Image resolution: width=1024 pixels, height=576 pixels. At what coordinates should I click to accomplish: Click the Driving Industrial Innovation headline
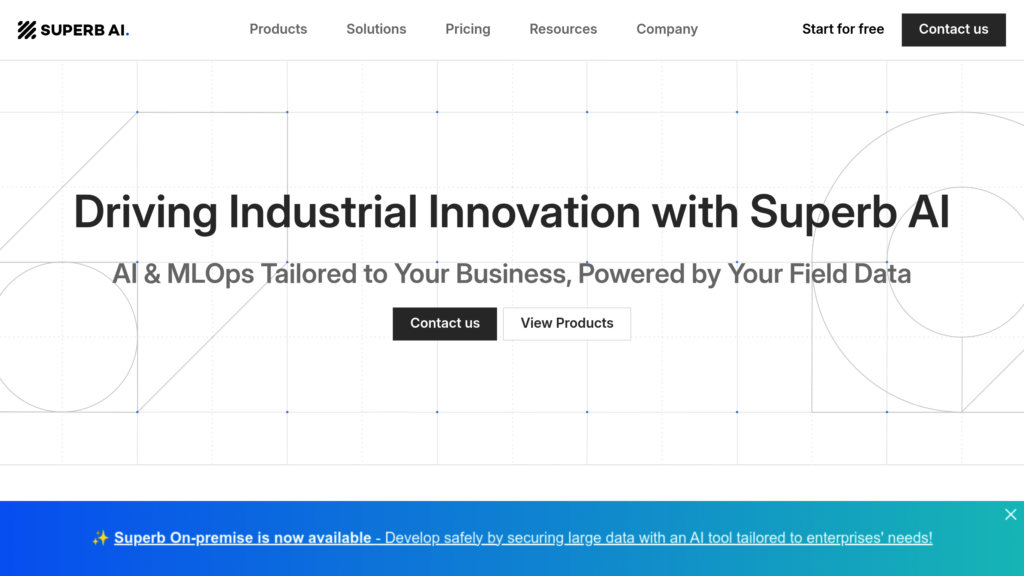[x=511, y=212]
